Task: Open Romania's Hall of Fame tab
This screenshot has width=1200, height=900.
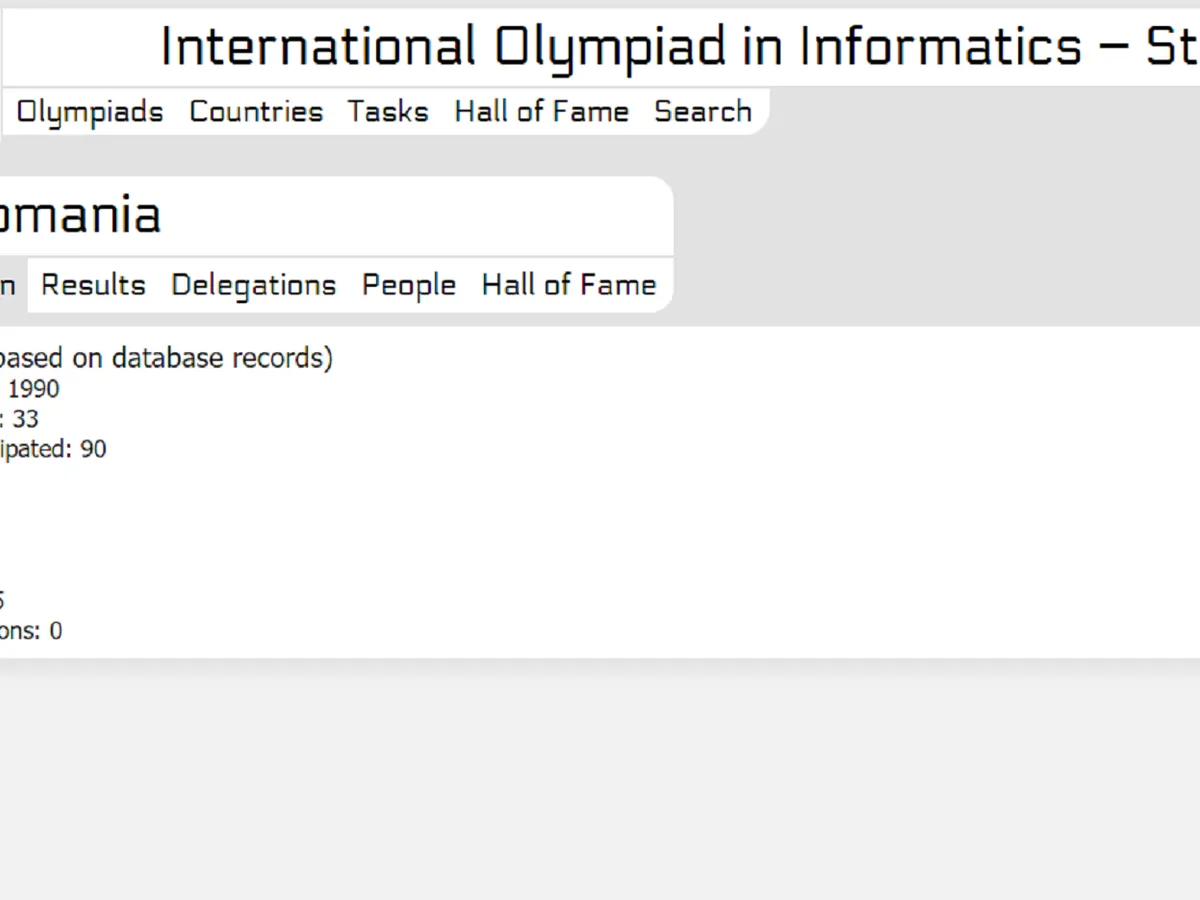Action: 568,286
